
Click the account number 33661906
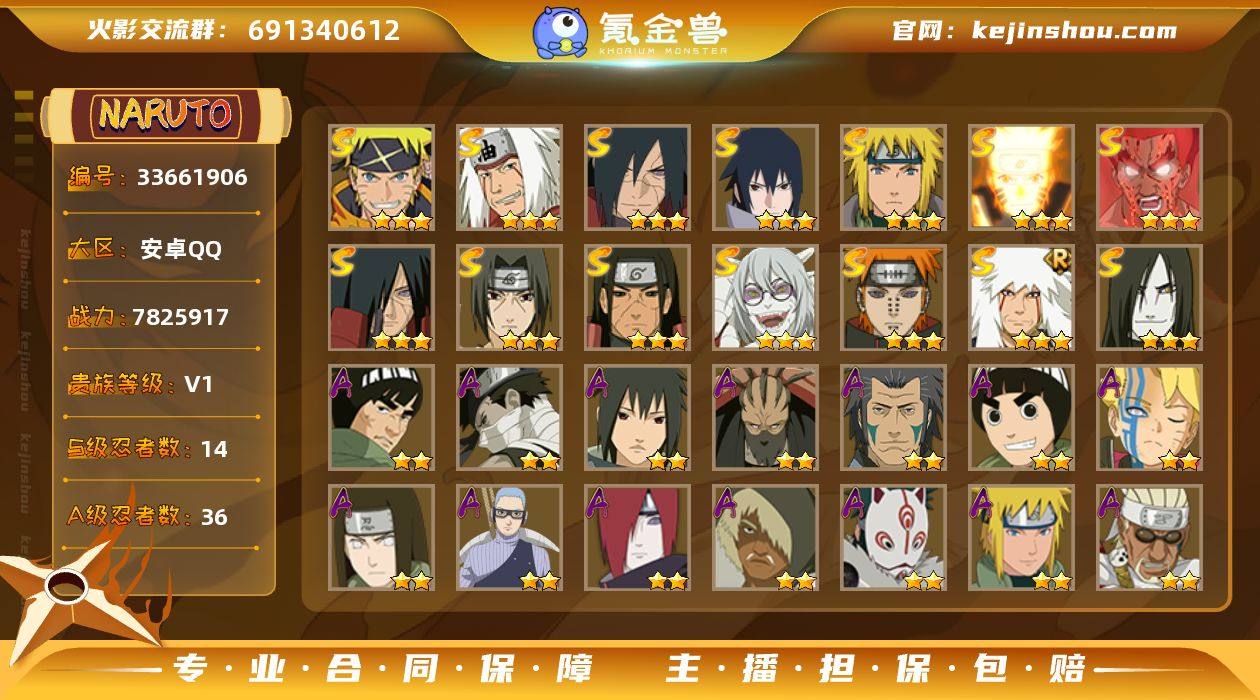(192, 177)
